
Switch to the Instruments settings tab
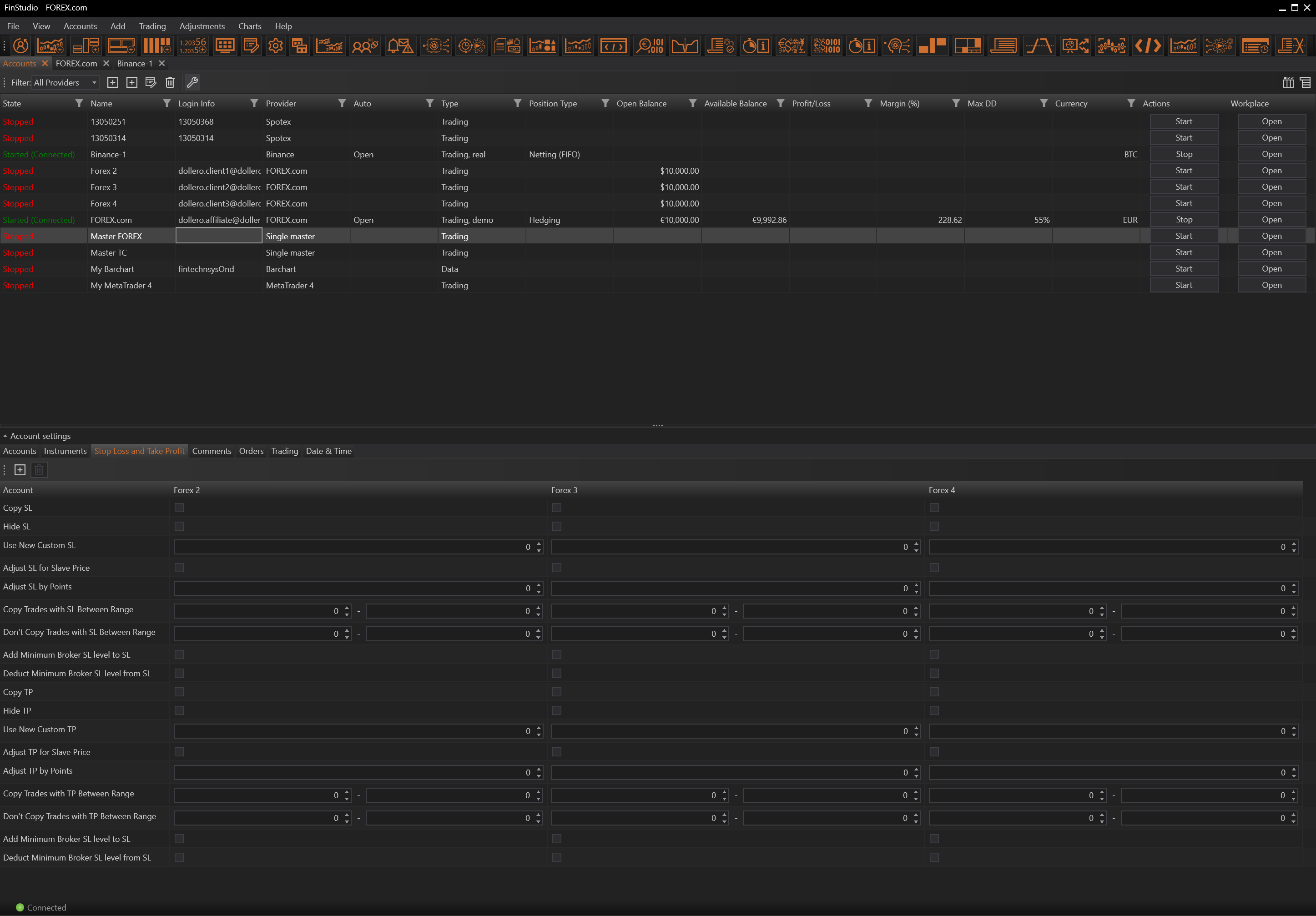[x=65, y=451]
